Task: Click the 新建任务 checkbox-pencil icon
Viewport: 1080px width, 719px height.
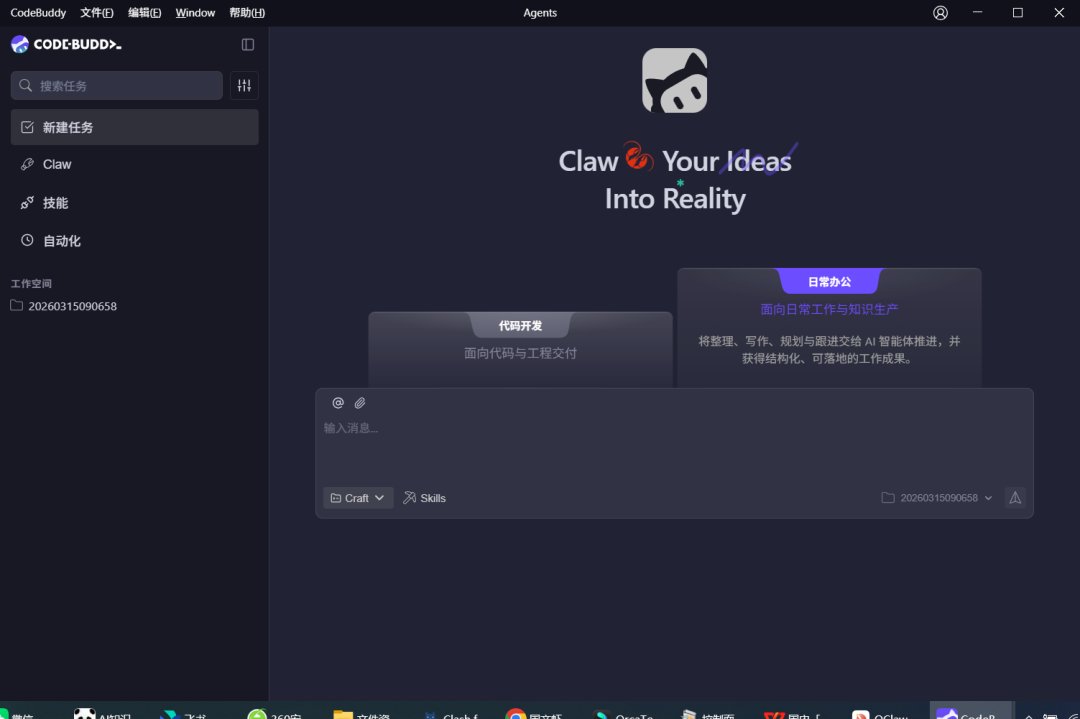Action: [x=28, y=127]
